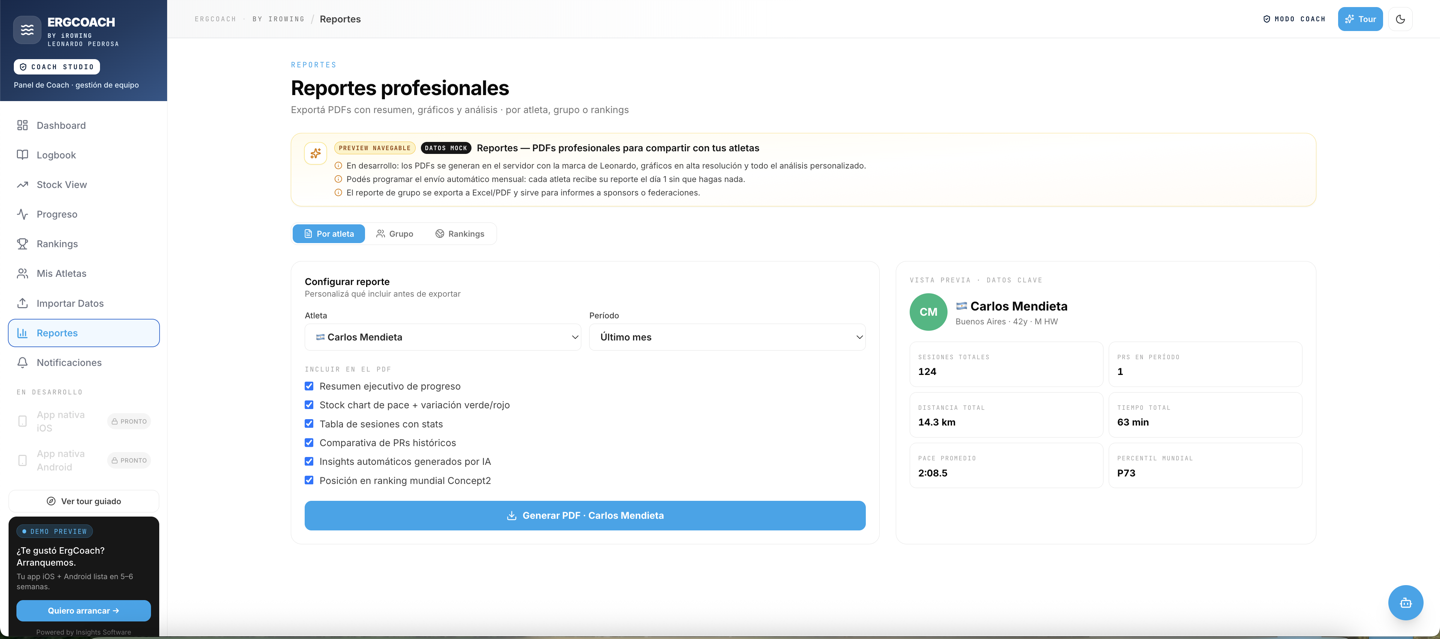The height and width of the screenshot is (639, 1440).
Task: Click the Reportes breadcrumb
Action: [x=340, y=19]
